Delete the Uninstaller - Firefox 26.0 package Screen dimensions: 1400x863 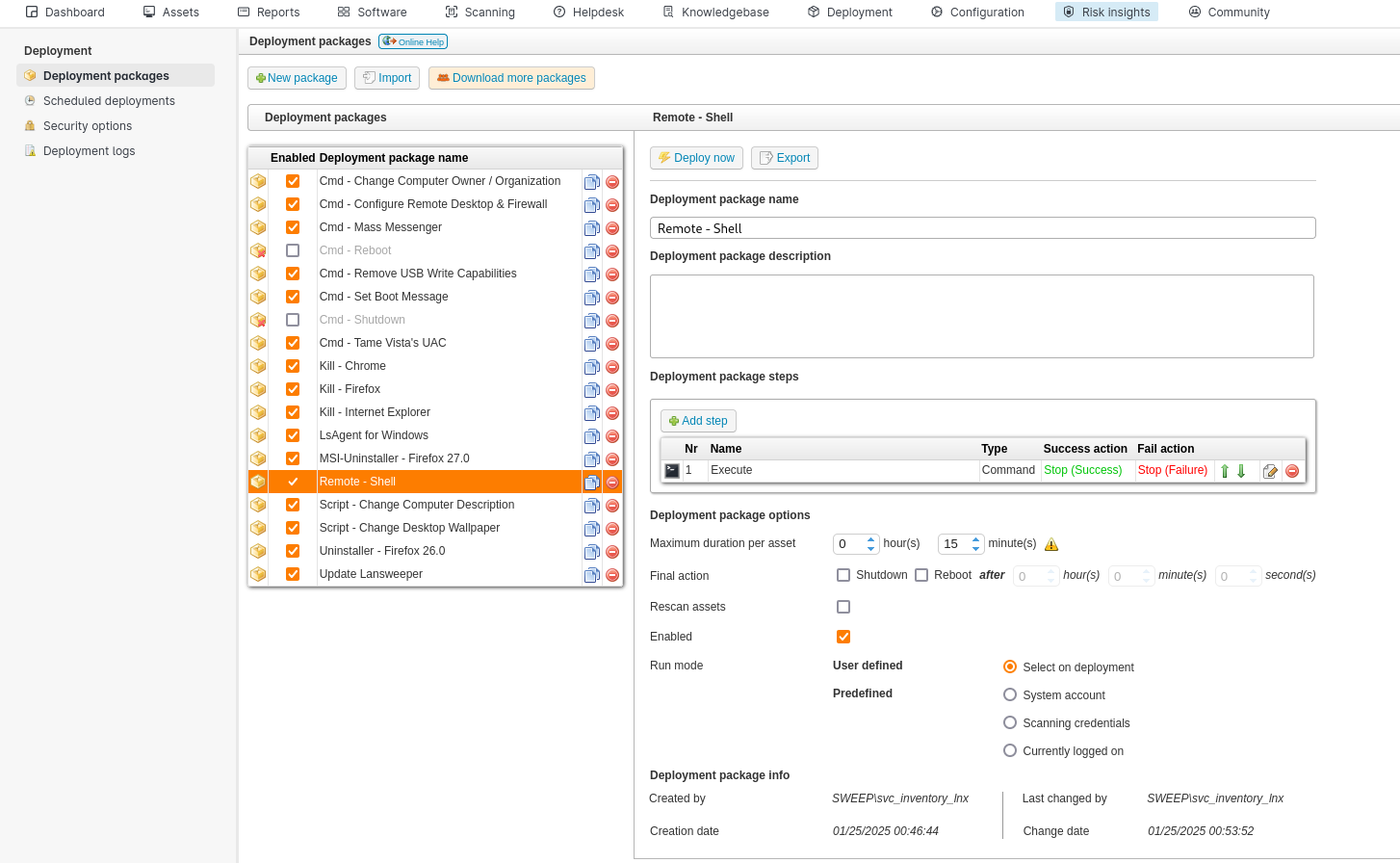tap(612, 552)
